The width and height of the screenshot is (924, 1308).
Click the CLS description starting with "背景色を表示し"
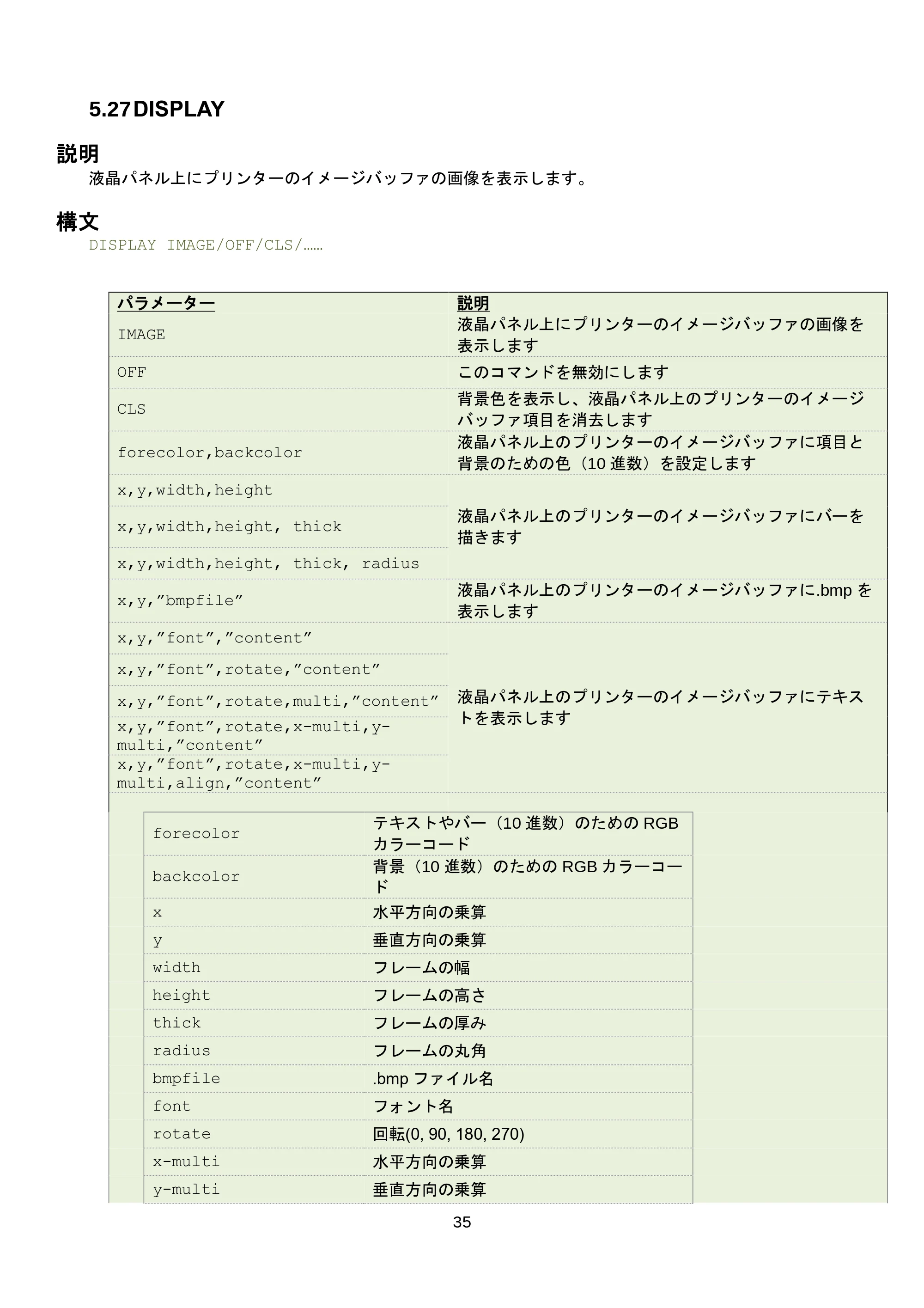point(661,409)
